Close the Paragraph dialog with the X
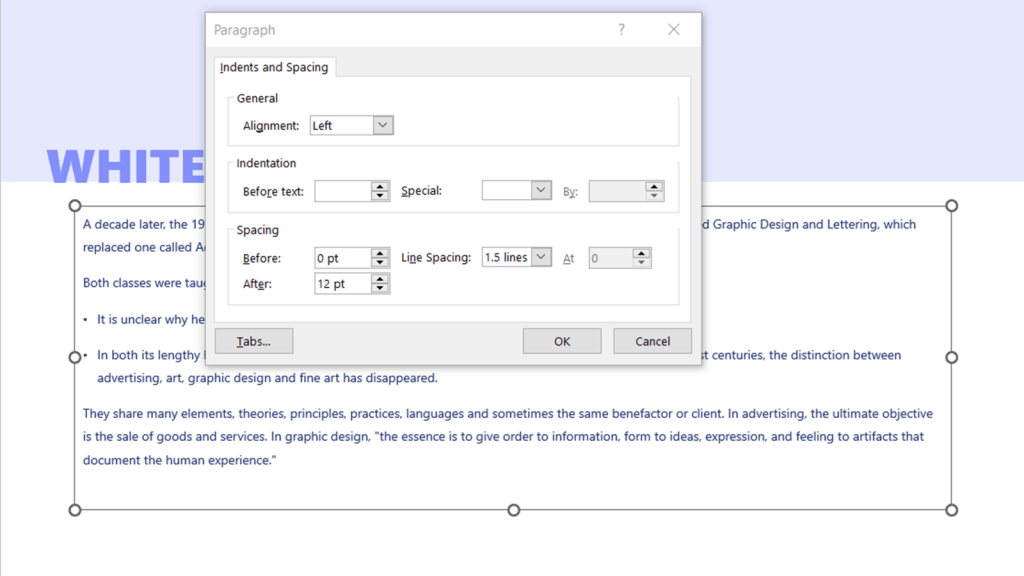Screen dimensions: 1024x576 (674, 30)
